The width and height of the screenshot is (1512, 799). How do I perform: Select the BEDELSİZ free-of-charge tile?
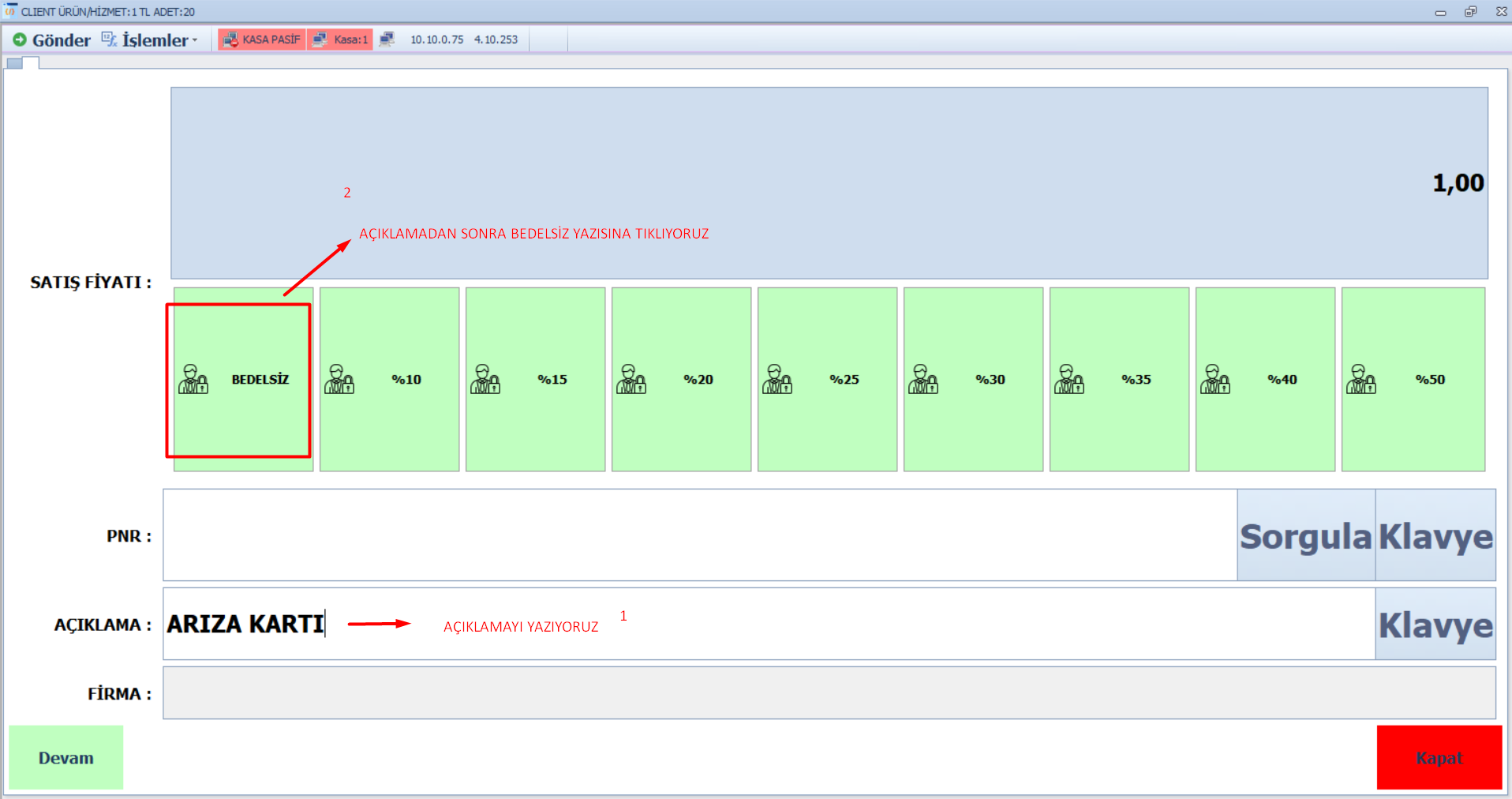(243, 380)
